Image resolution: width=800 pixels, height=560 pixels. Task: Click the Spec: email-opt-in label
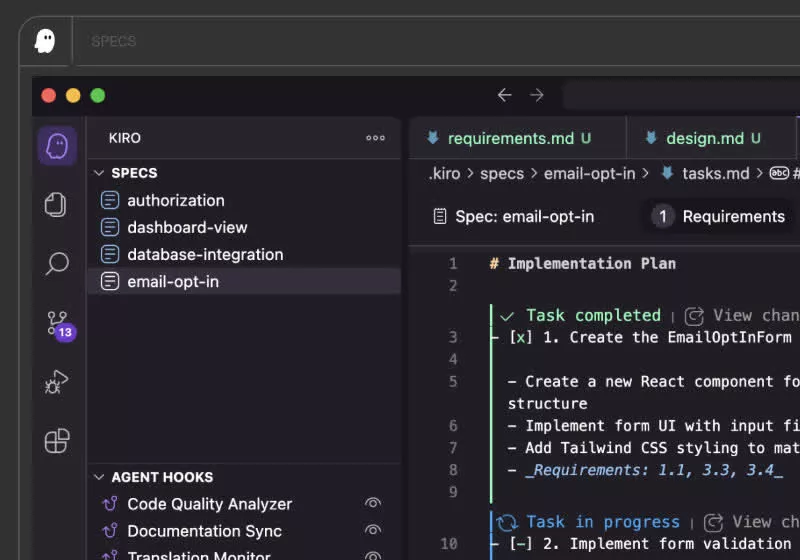(x=524, y=216)
